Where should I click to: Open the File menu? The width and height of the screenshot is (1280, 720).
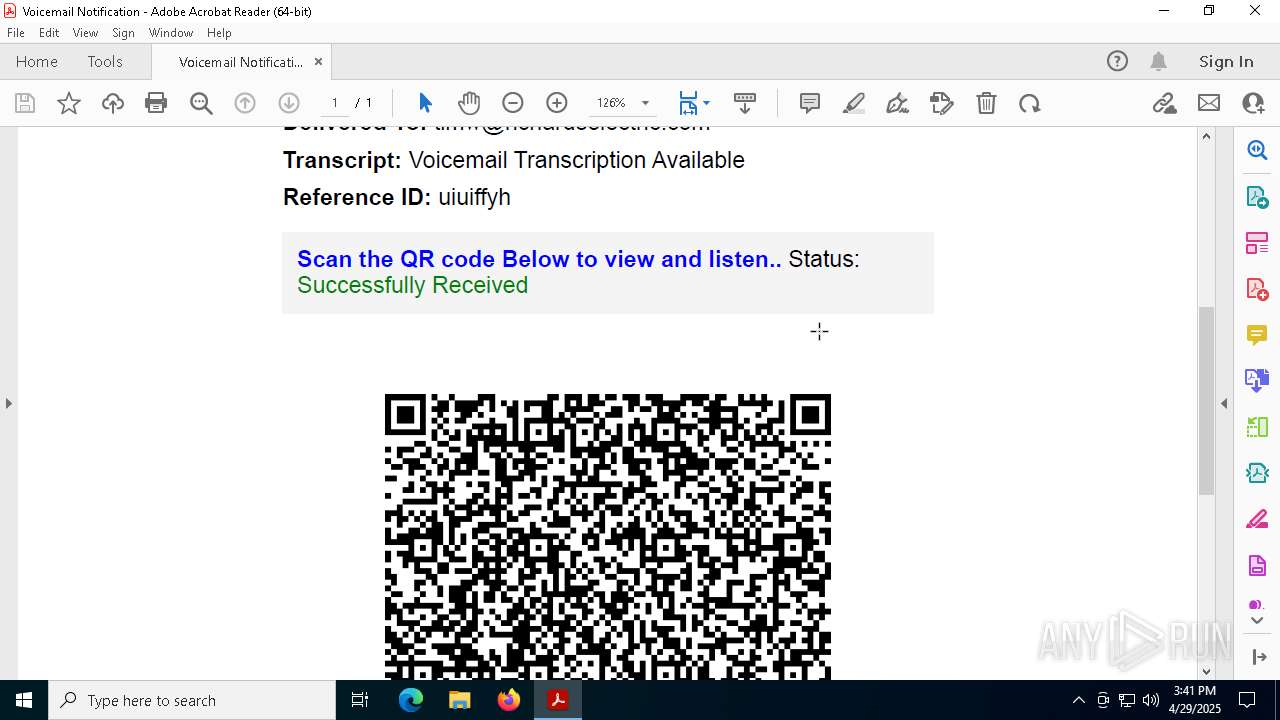(x=16, y=33)
